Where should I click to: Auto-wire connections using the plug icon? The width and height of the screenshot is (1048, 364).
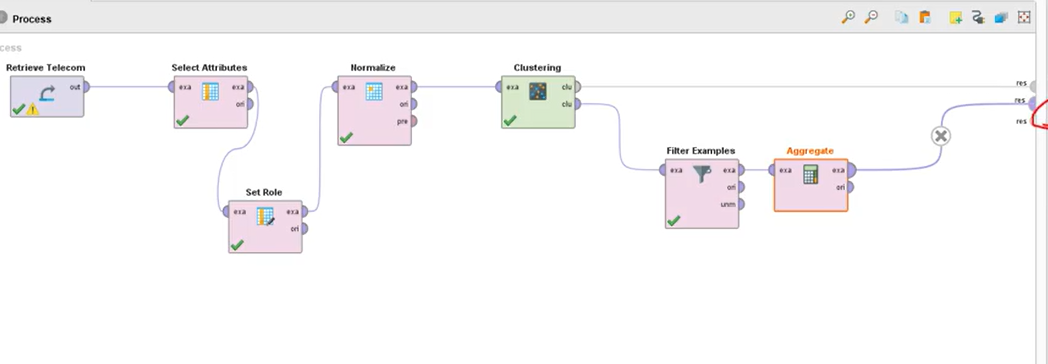978,17
